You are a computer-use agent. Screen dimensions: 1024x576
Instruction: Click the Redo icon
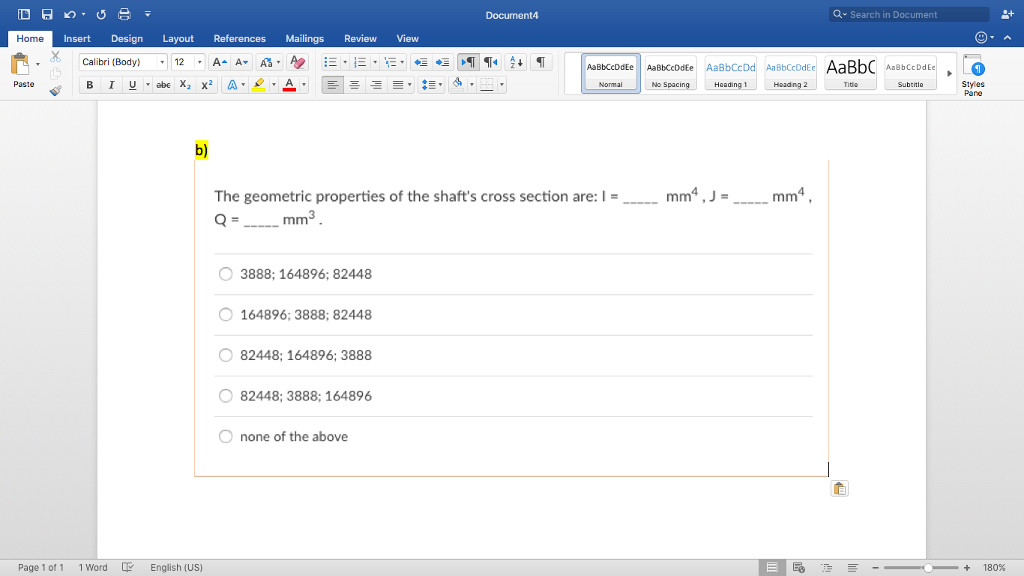pos(101,14)
